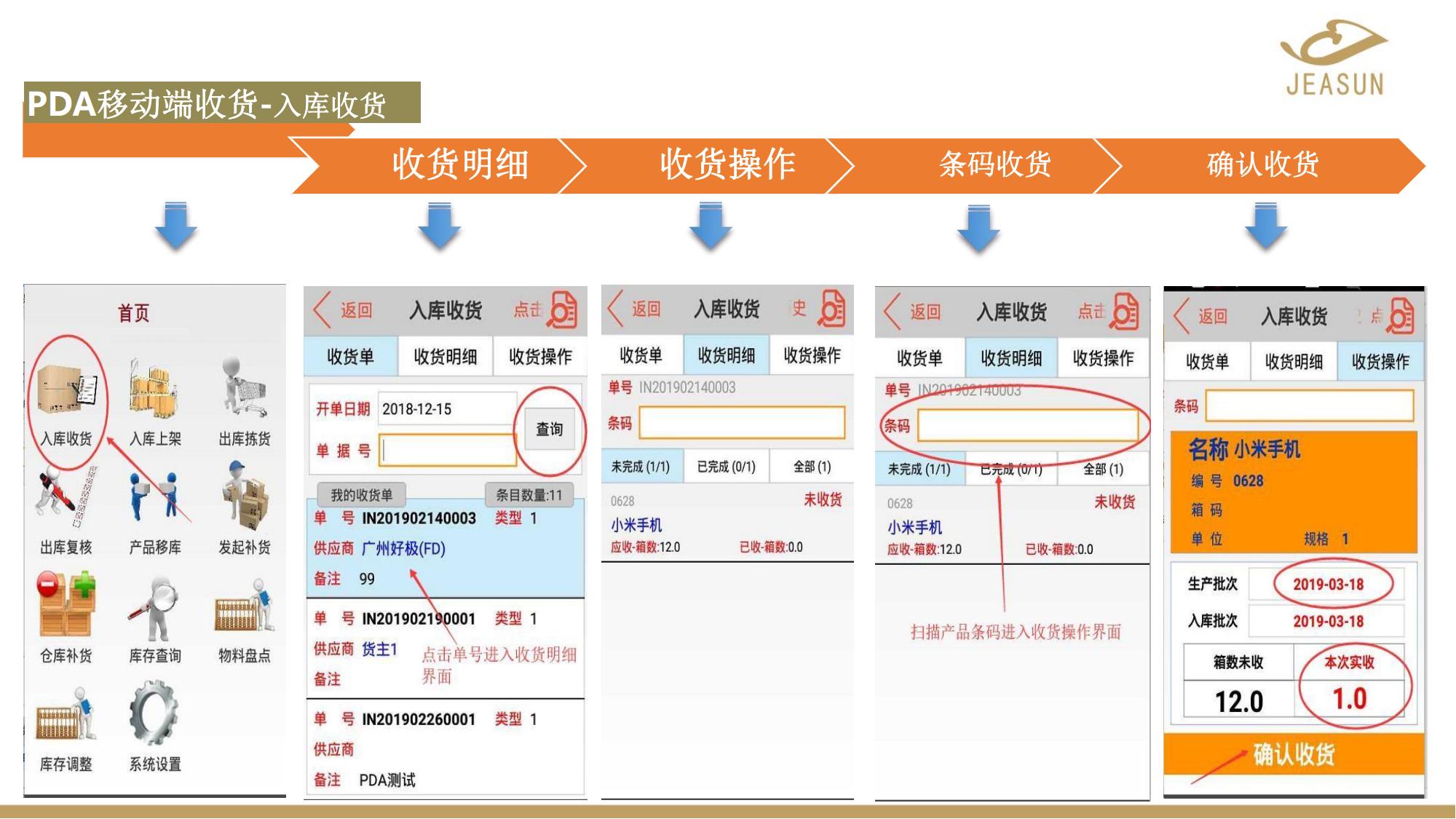The width and height of the screenshot is (1456, 819).
Task: Switch to 收货明细 tab in second screen
Action: coord(445,357)
